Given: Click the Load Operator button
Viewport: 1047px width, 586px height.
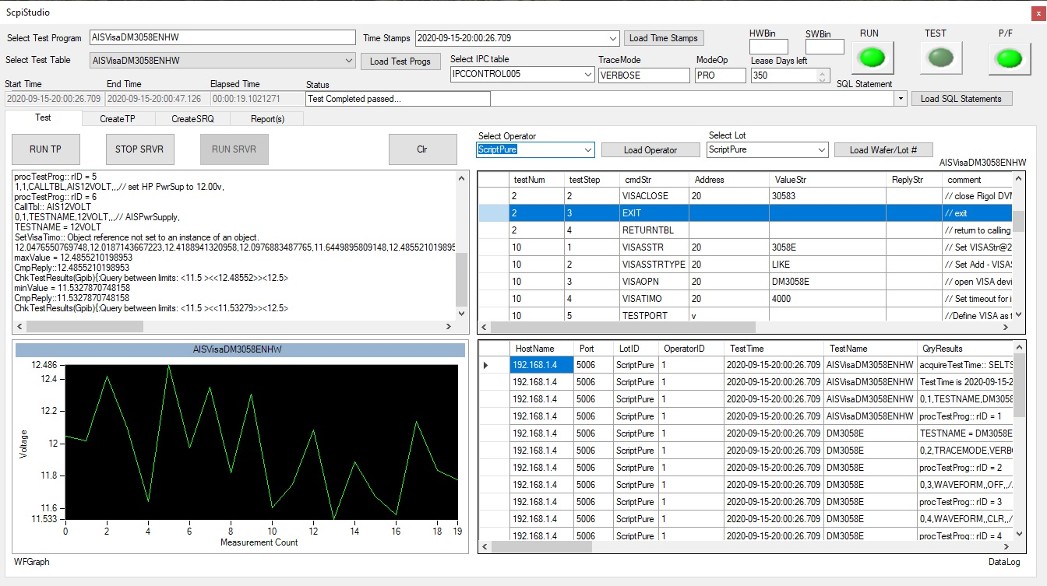Looking at the screenshot, I should pyautogui.click(x=650, y=150).
